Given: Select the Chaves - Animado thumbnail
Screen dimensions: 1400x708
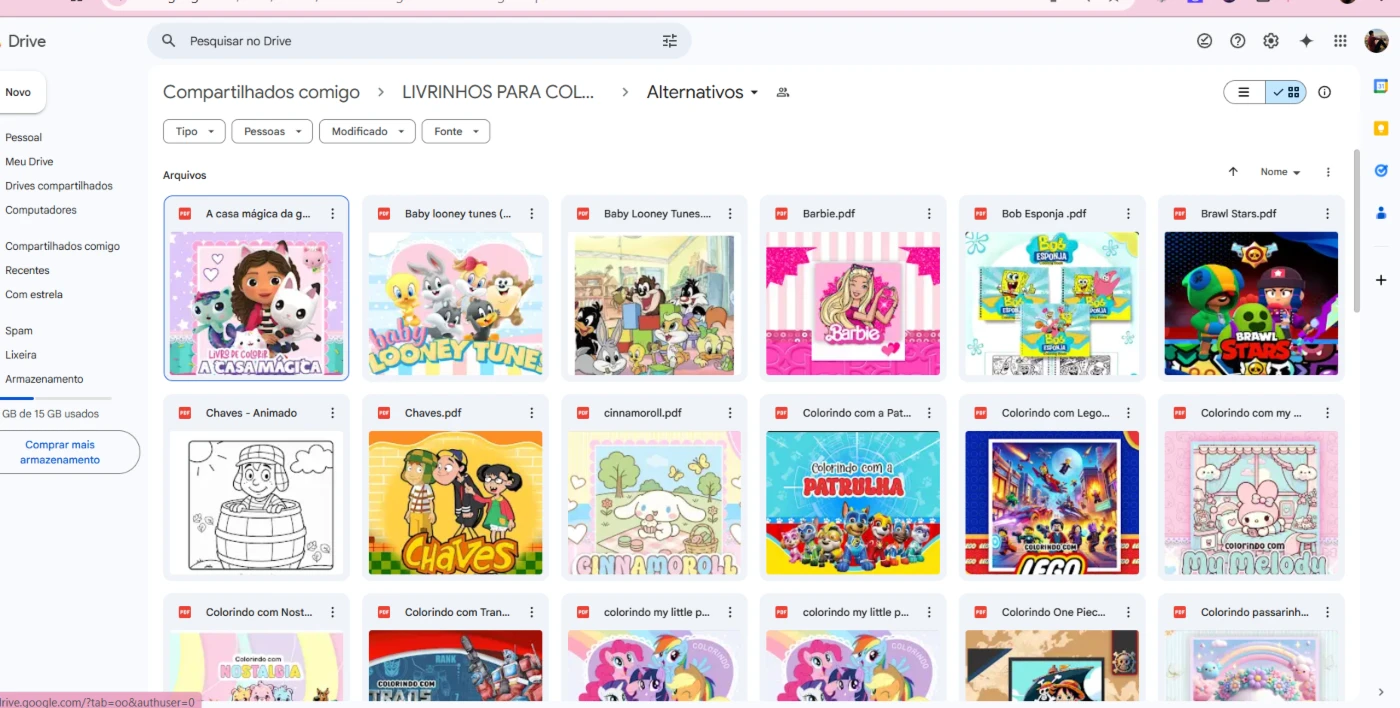Looking at the screenshot, I should coord(256,503).
